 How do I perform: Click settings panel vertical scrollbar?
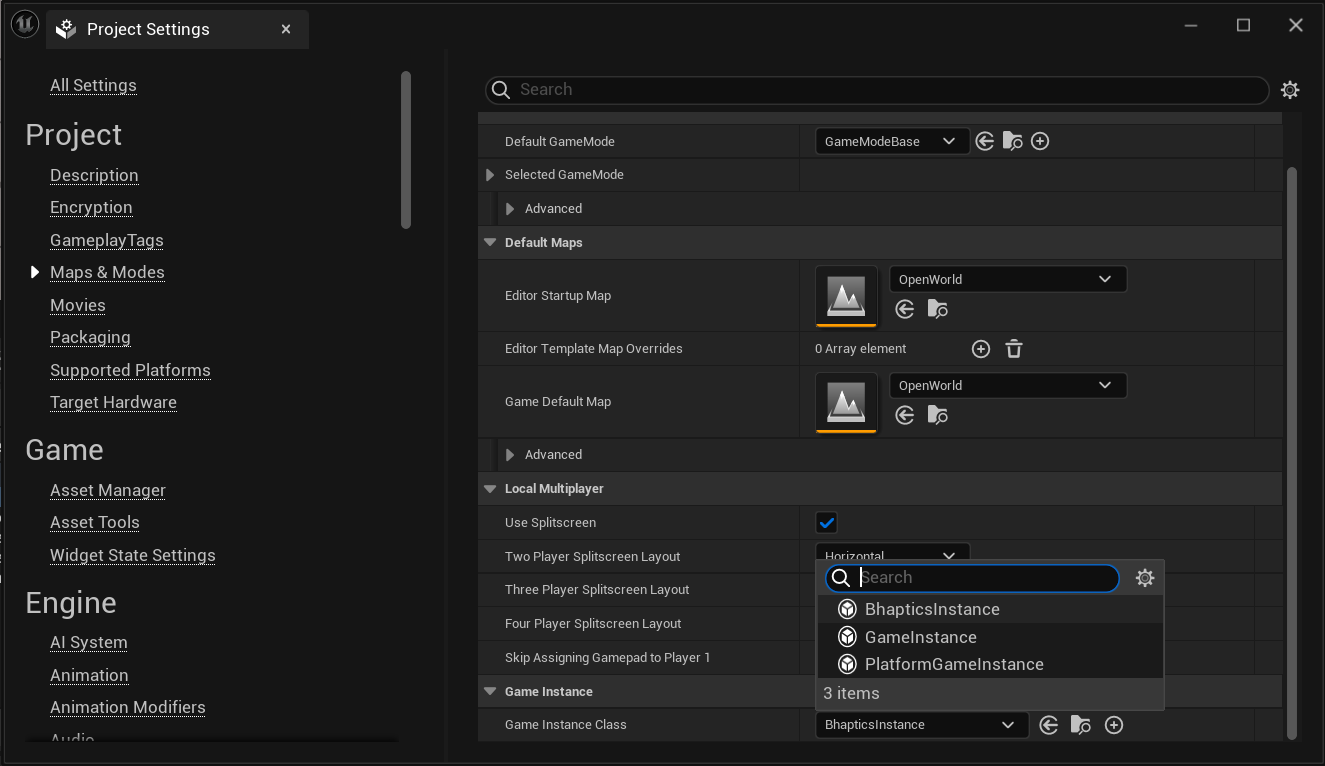click(x=1291, y=452)
